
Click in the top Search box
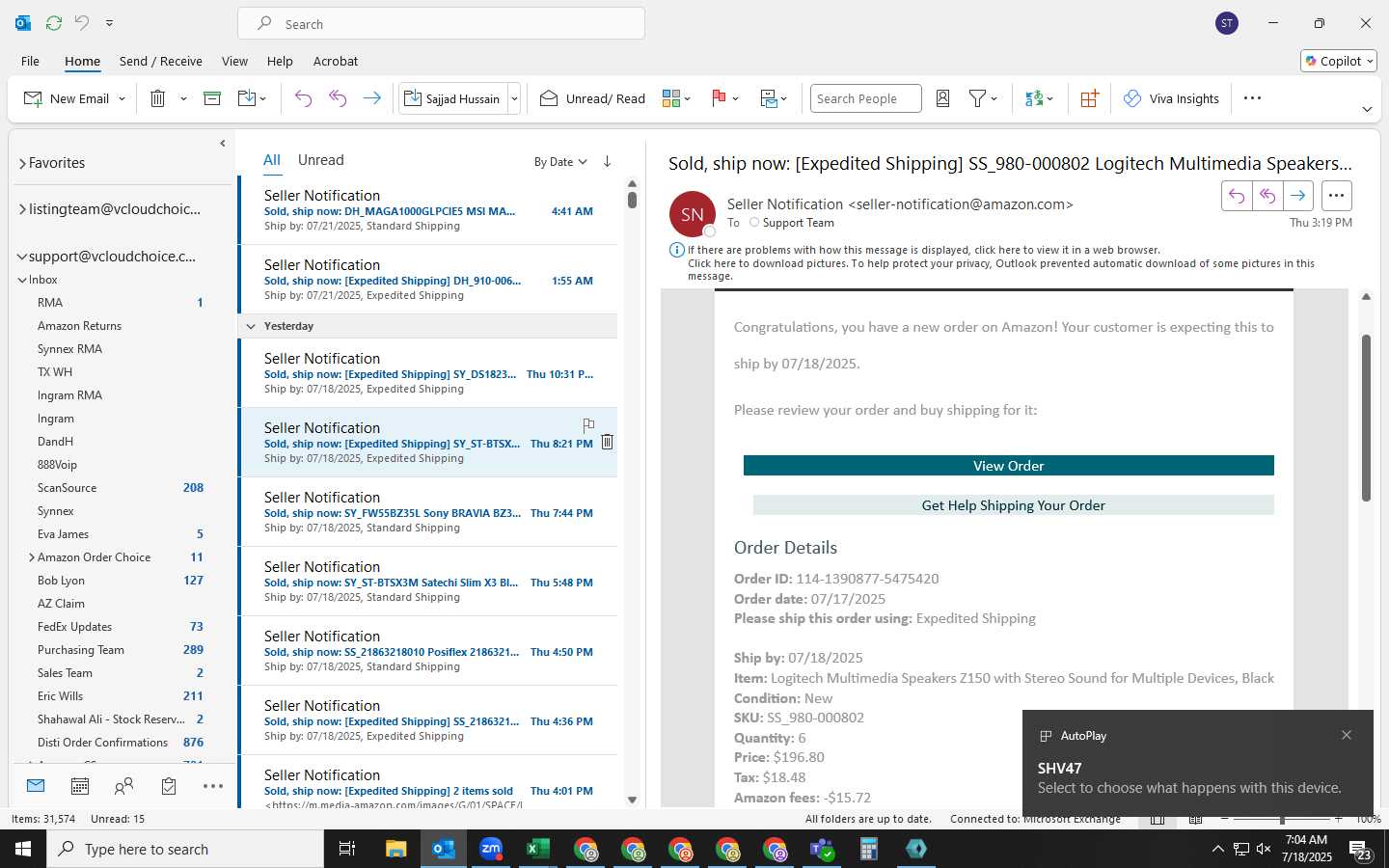[441, 24]
